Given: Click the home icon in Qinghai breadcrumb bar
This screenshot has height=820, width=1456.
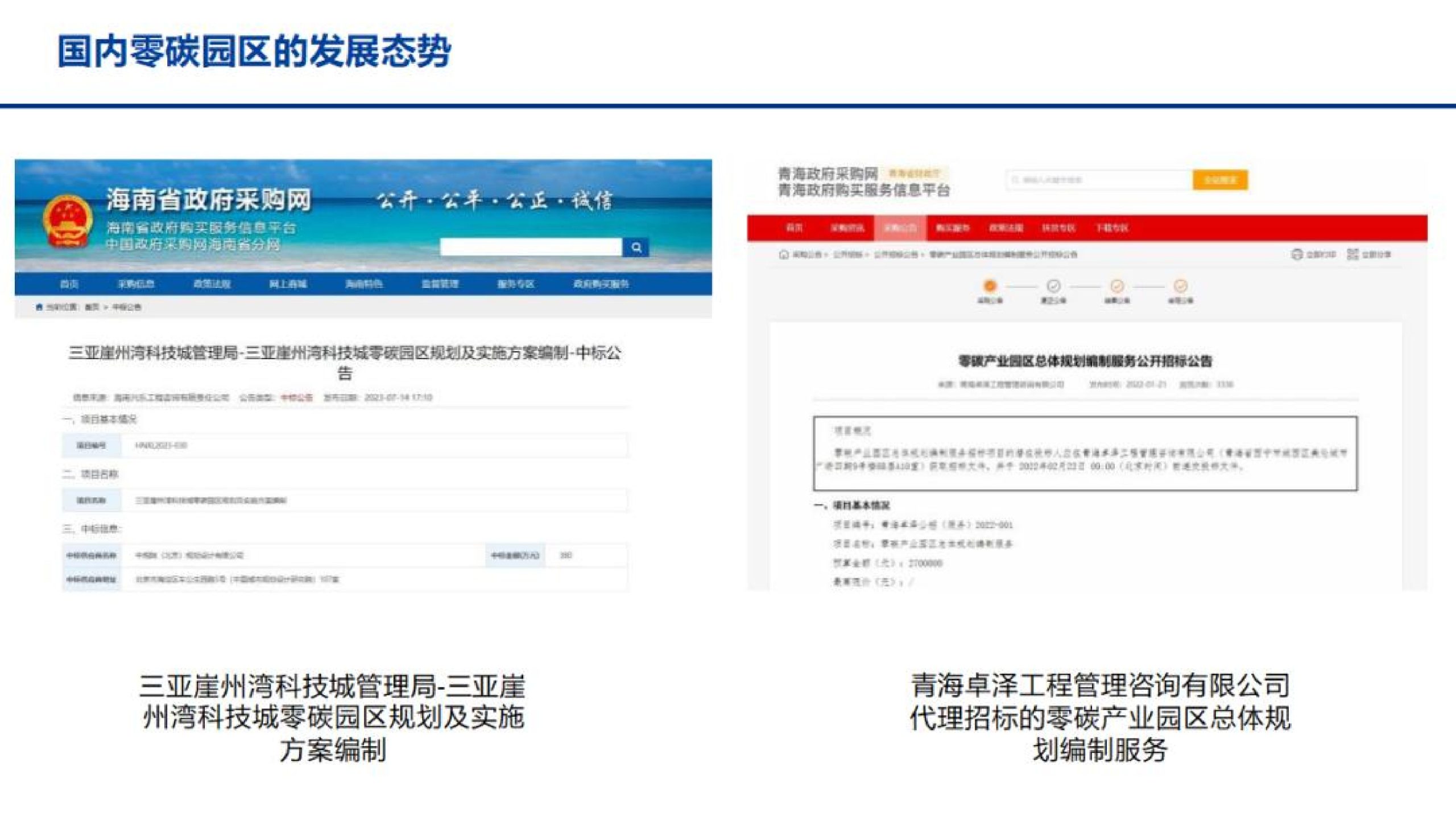Looking at the screenshot, I should tap(783, 254).
